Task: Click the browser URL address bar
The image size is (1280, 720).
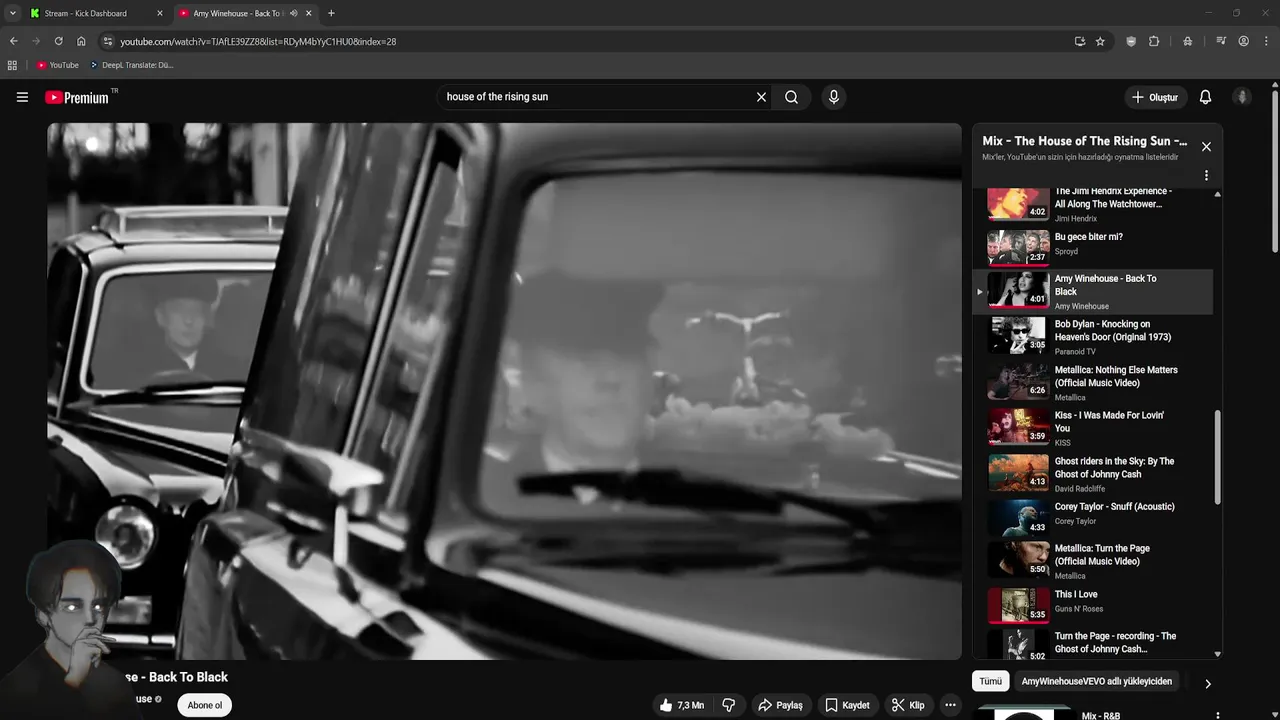Action: 590,41
